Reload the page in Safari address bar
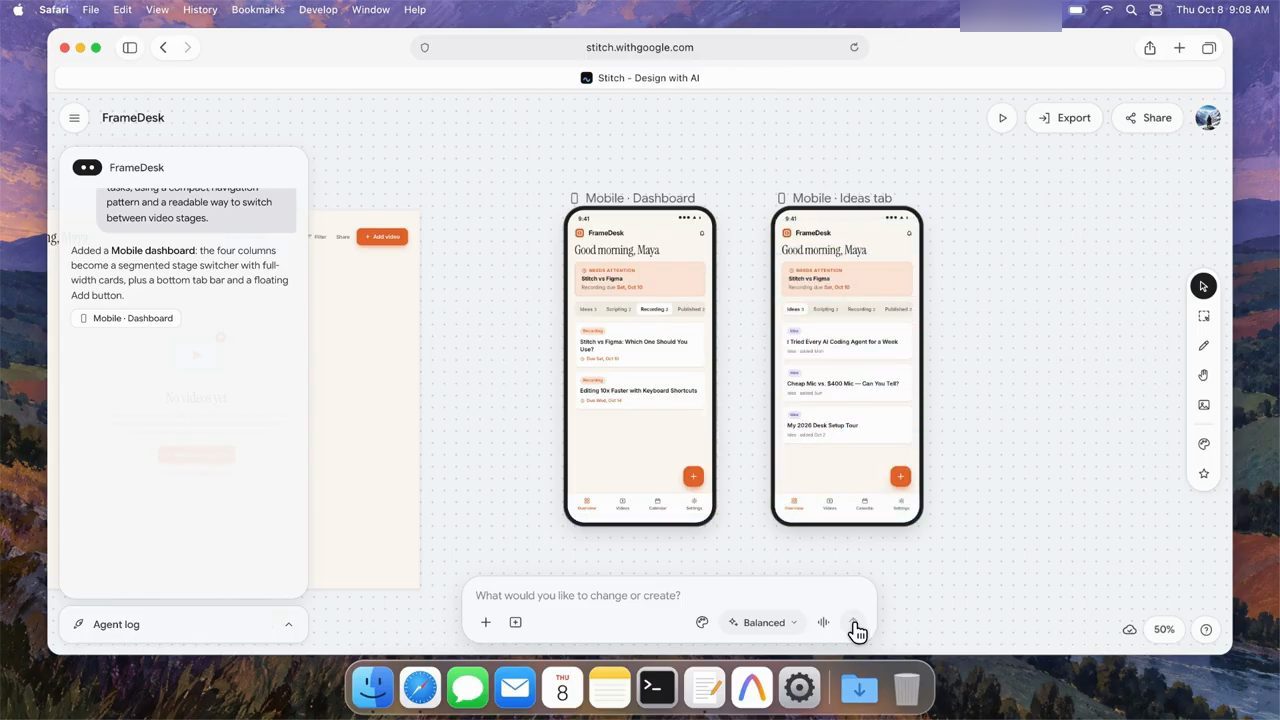This screenshot has height=720, width=1280. point(854,47)
